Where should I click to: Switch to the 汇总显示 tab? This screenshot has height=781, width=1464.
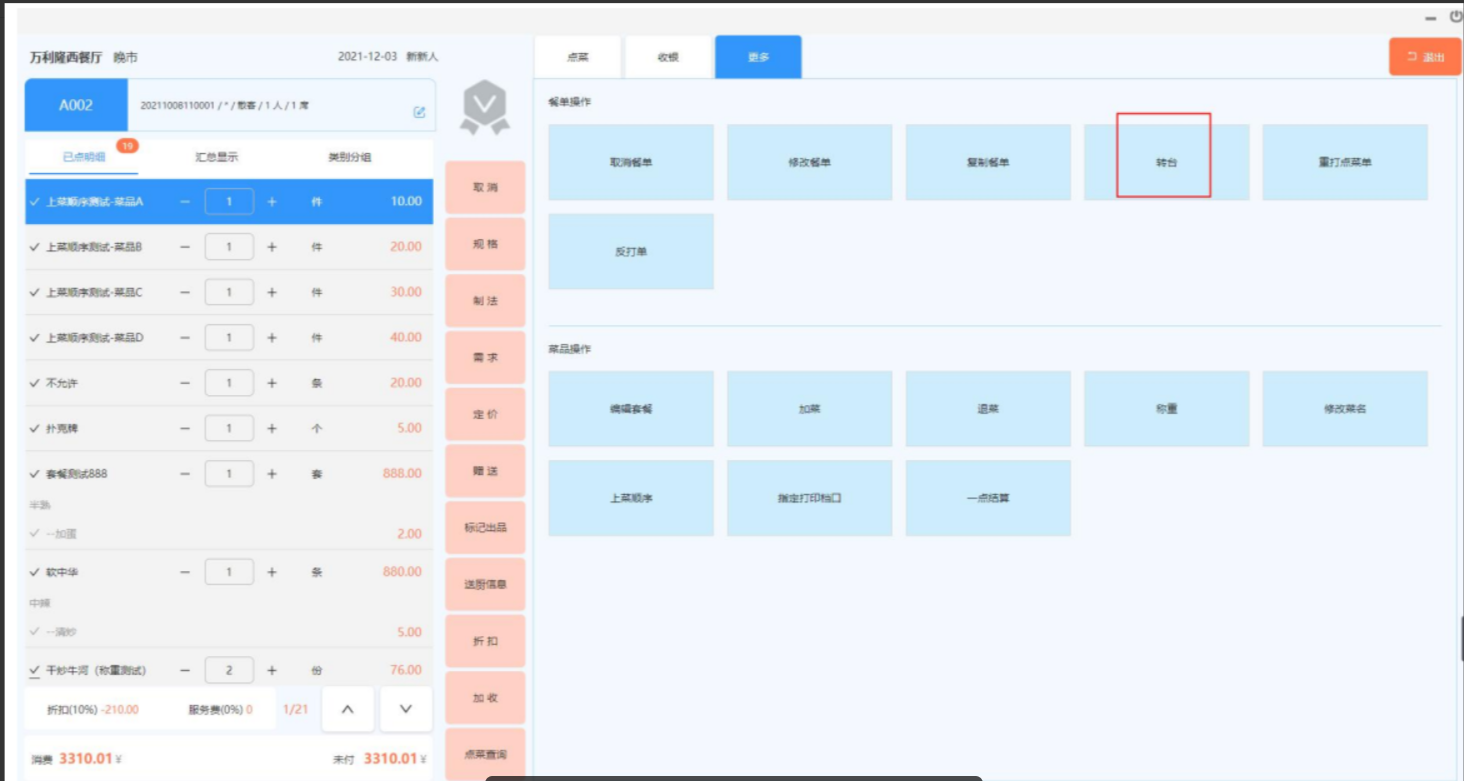217,157
